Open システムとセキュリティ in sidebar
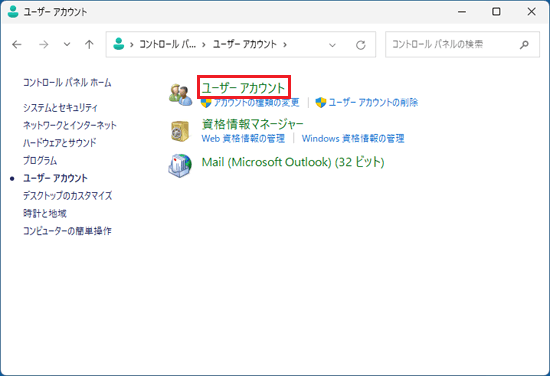 (60, 108)
